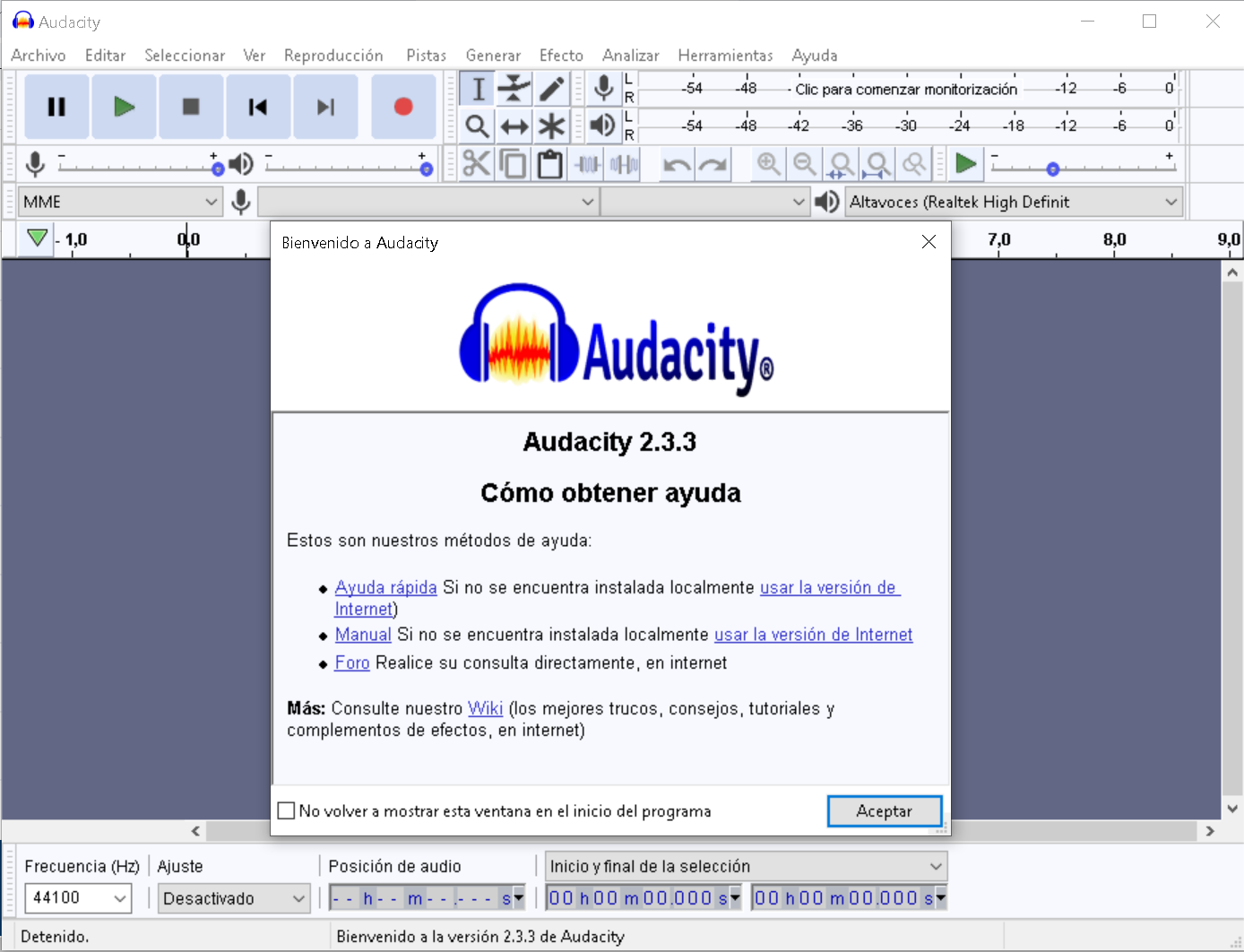Close the 'Bienvenido a Audacity' dialog

929,242
